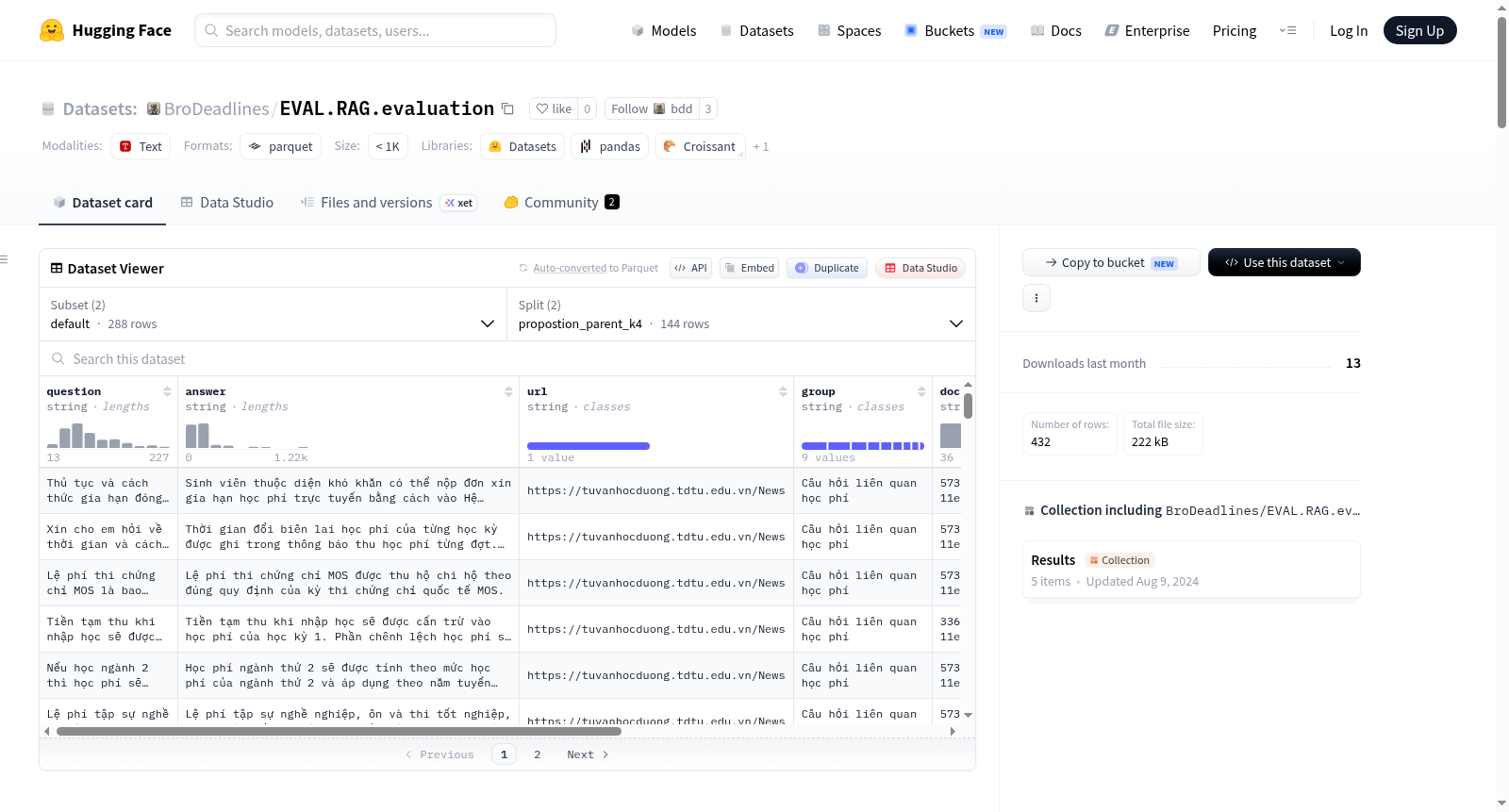Click the Hugging Face logo icon
This screenshot has width=1509, height=812.
coord(52,30)
